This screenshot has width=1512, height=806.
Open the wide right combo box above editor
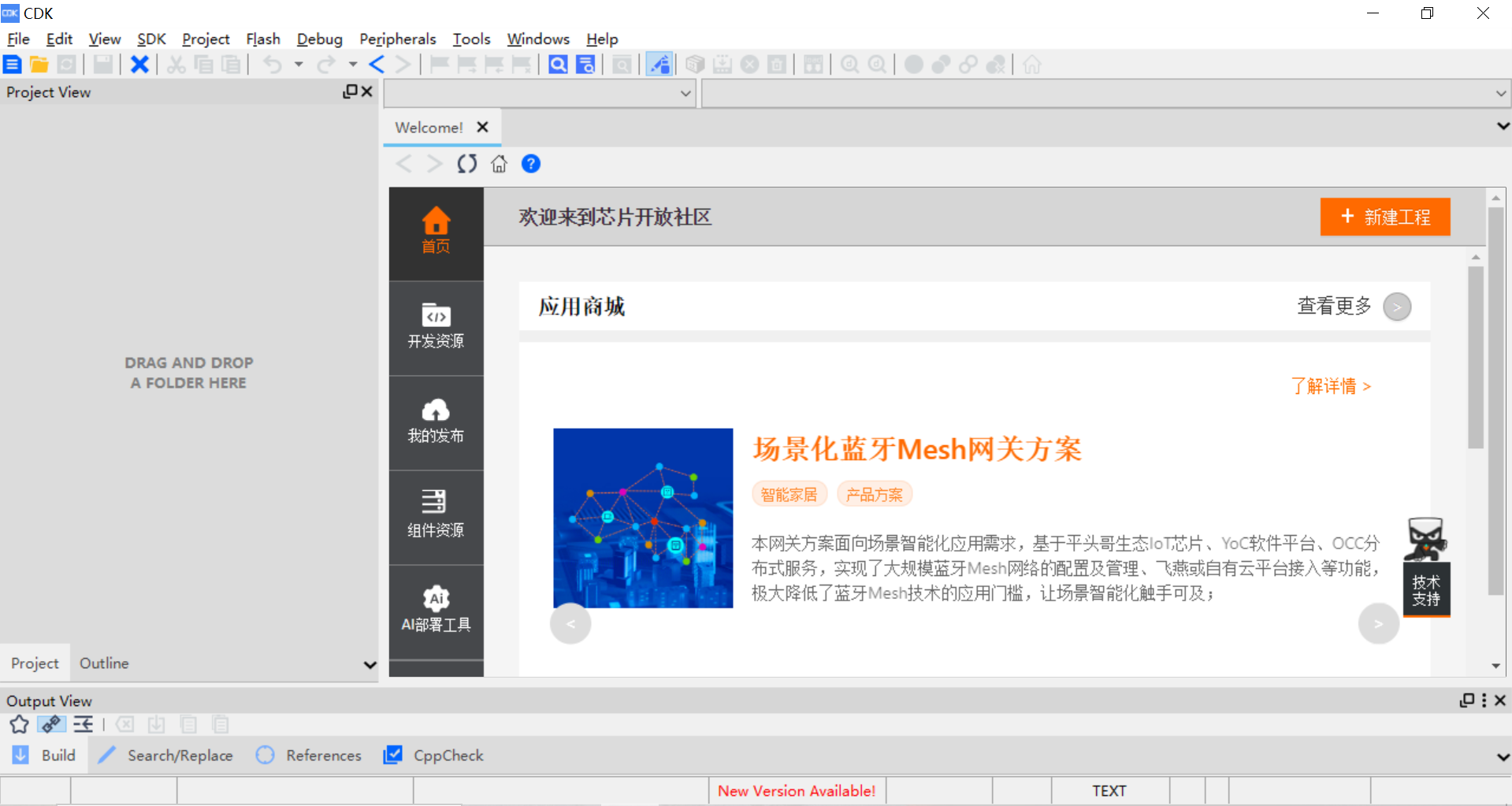click(1106, 94)
